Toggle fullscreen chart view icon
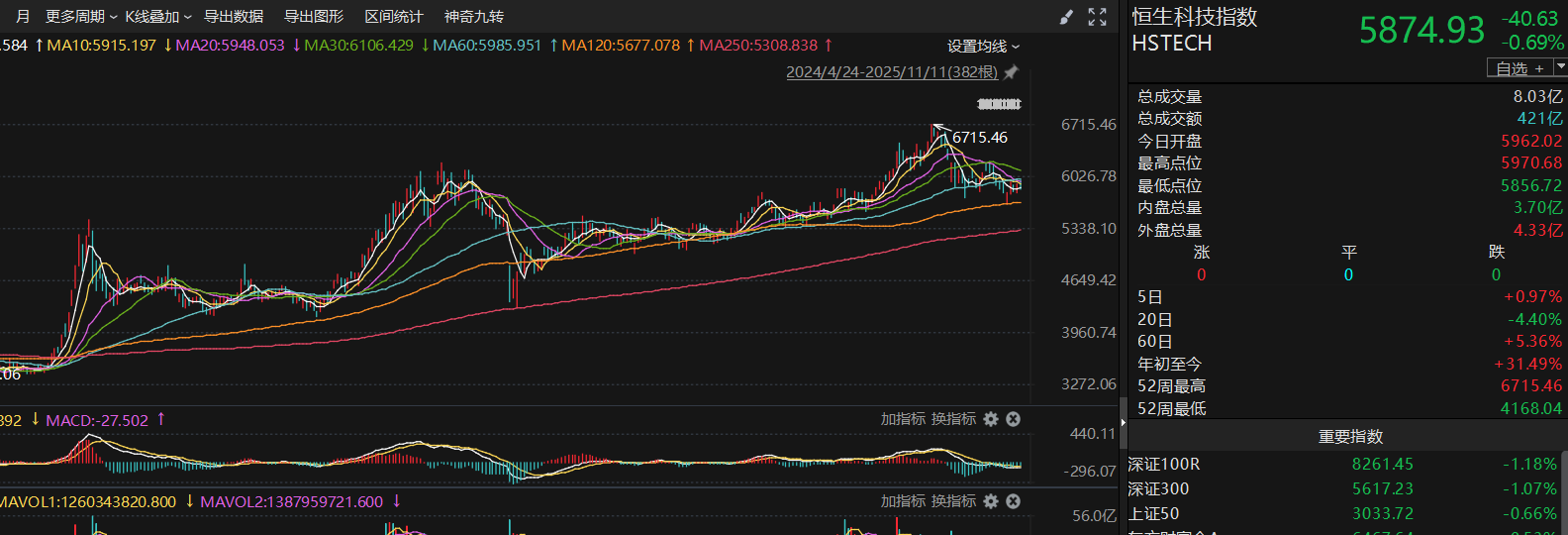Screen dimensions: 1568x535 pyautogui.click(x=1097, y=17)
